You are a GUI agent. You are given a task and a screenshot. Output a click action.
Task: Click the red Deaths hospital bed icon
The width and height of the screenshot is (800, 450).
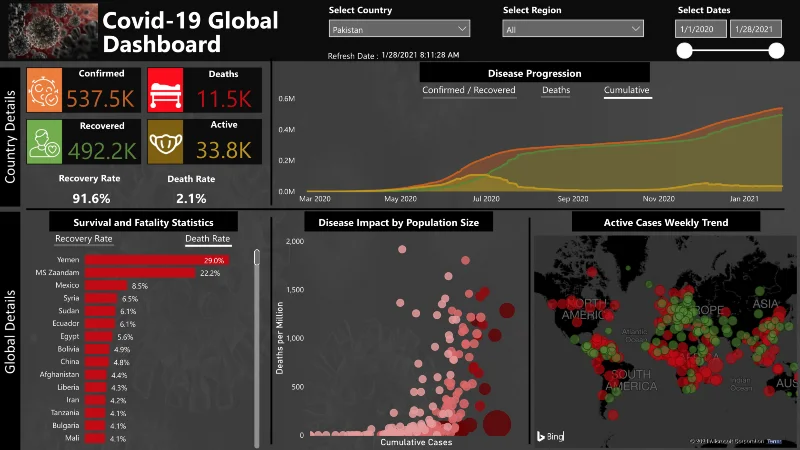[x=165, y=90]
